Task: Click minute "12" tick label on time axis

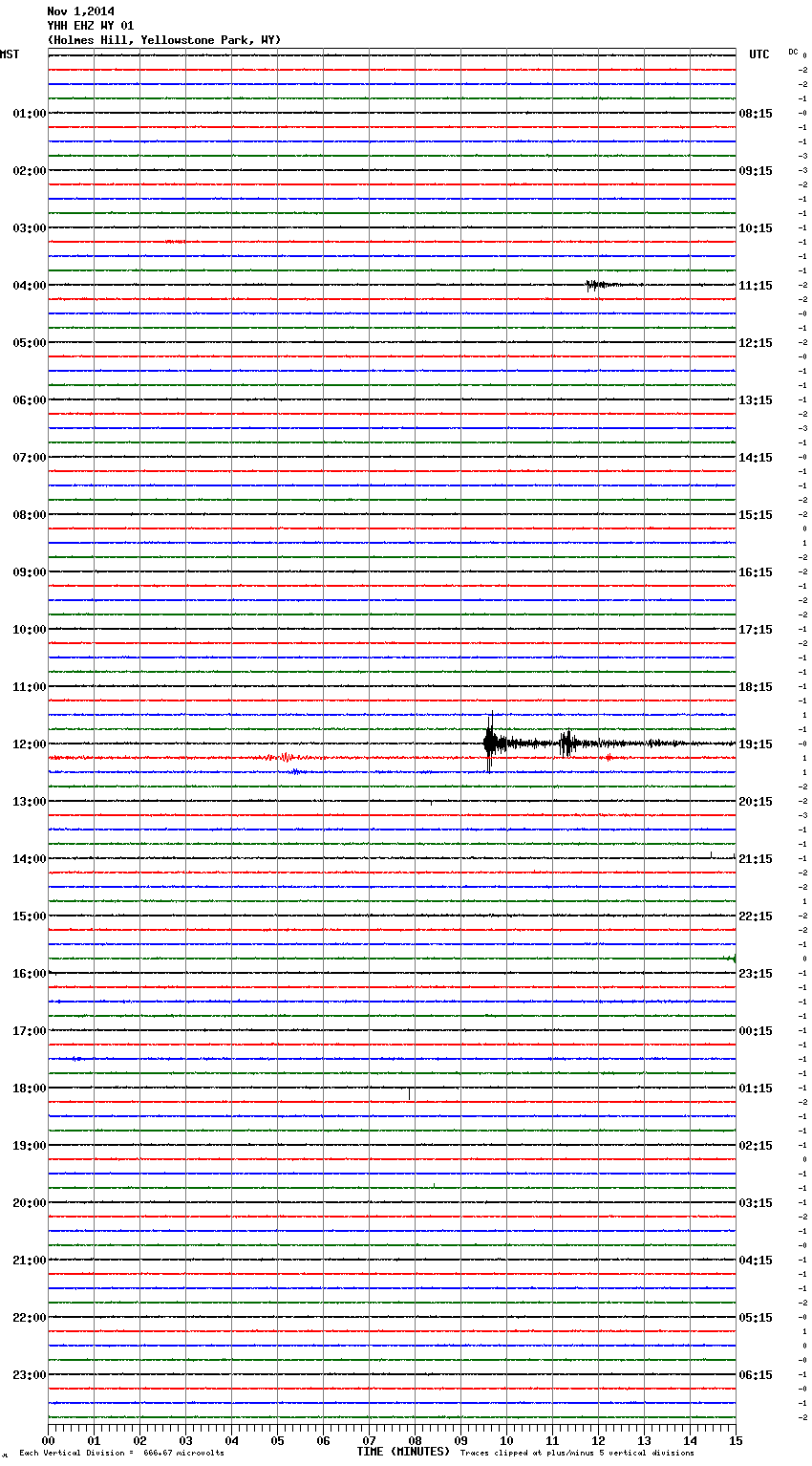Action: 599,1440
